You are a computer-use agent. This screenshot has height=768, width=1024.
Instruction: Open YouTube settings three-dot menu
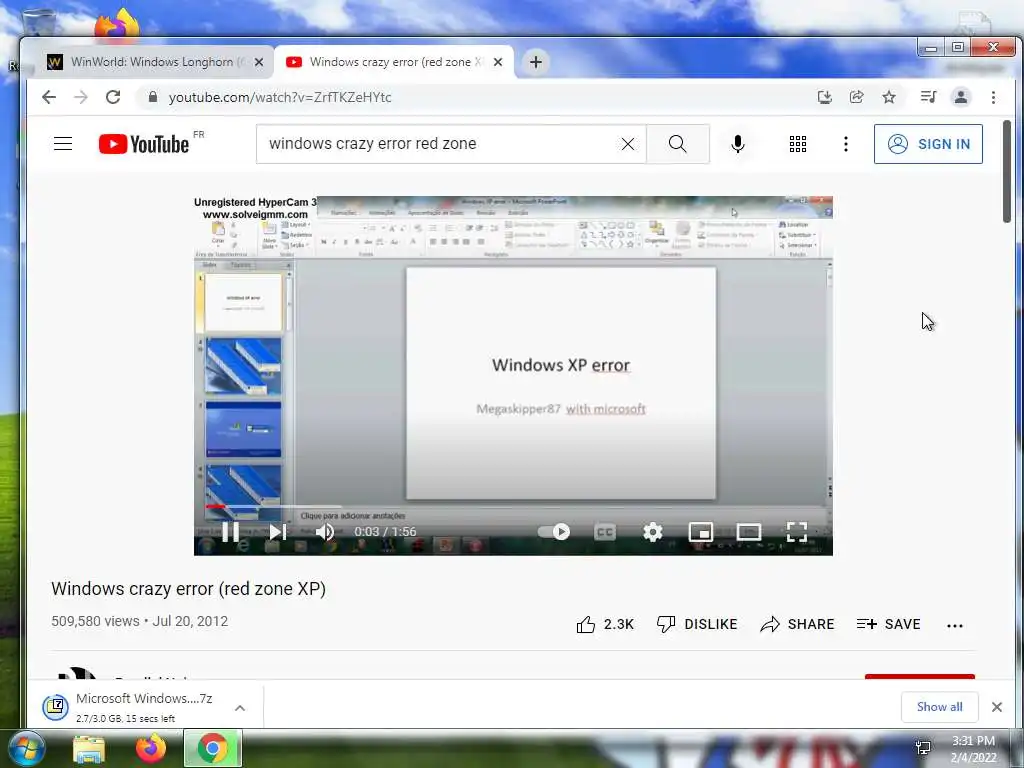(846, 144)
